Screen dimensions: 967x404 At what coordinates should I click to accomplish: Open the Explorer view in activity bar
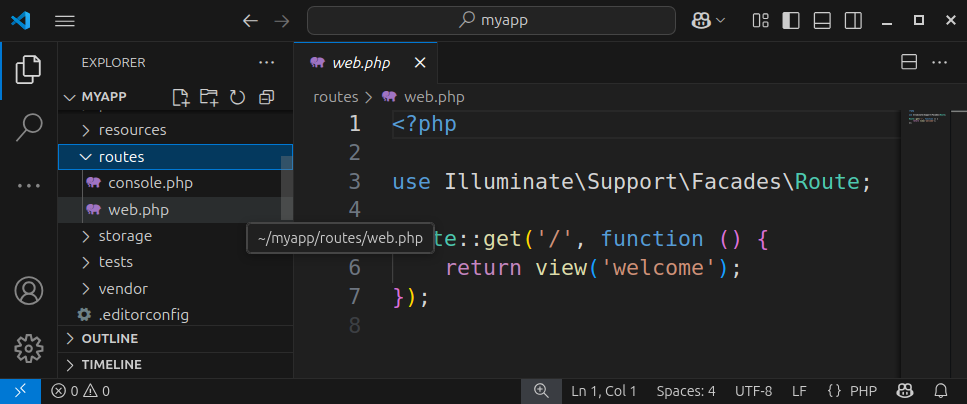pos(28,69)
